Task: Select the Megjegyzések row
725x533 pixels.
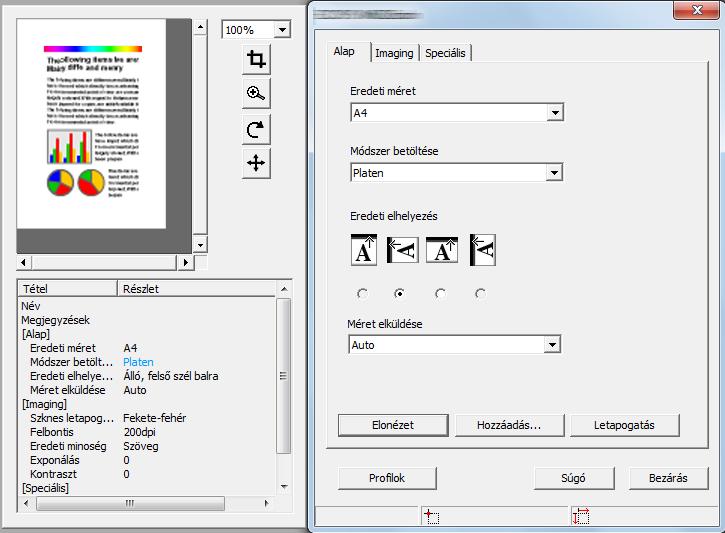Action: [x=147, y=320]
